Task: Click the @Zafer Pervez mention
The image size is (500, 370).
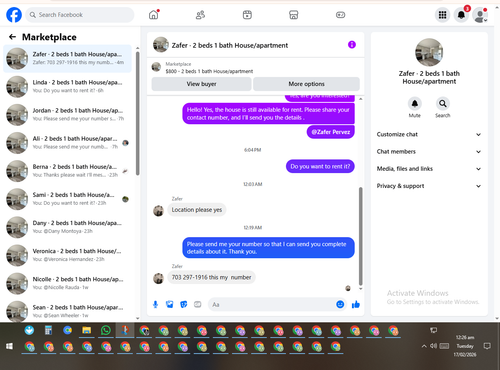Action: [331, 132]
